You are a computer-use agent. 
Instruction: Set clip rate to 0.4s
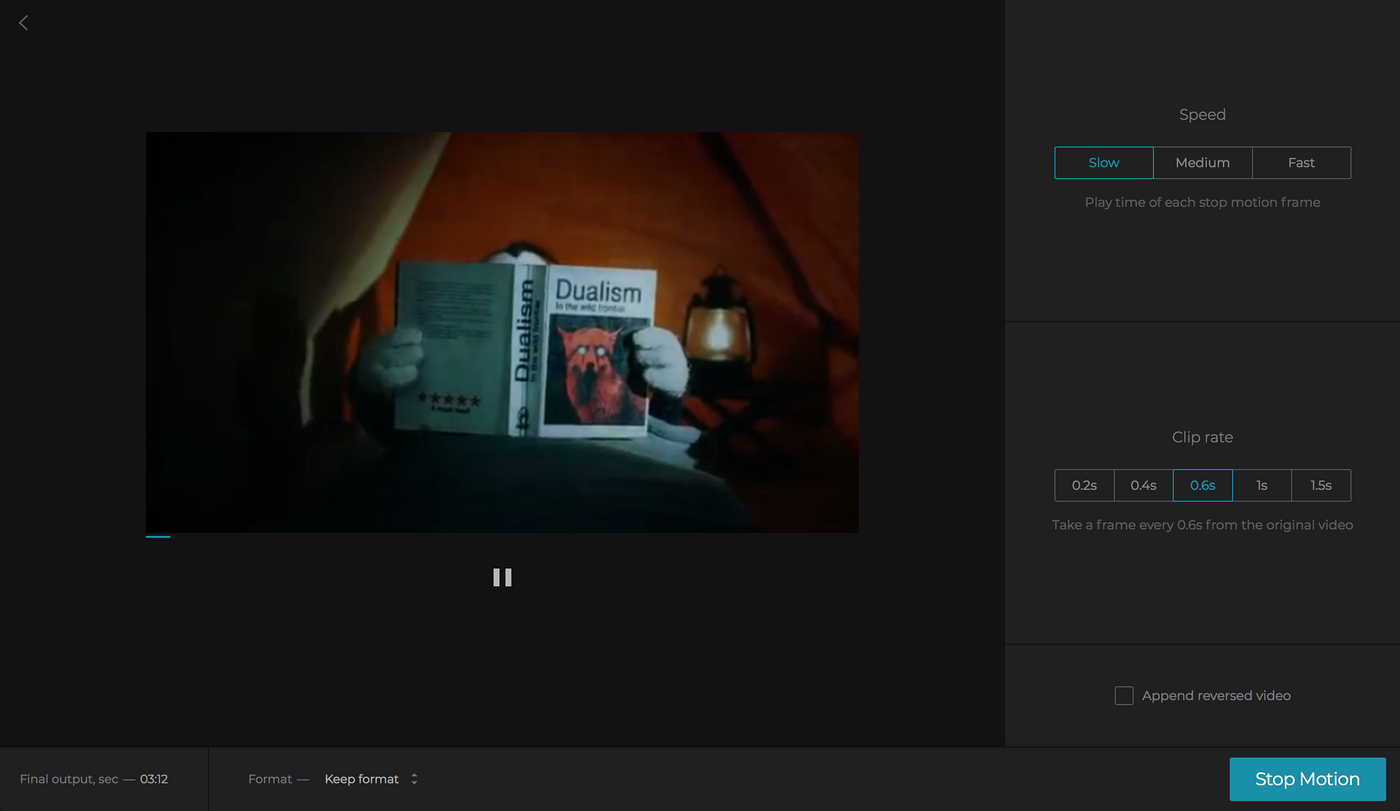click(1143, 485)
